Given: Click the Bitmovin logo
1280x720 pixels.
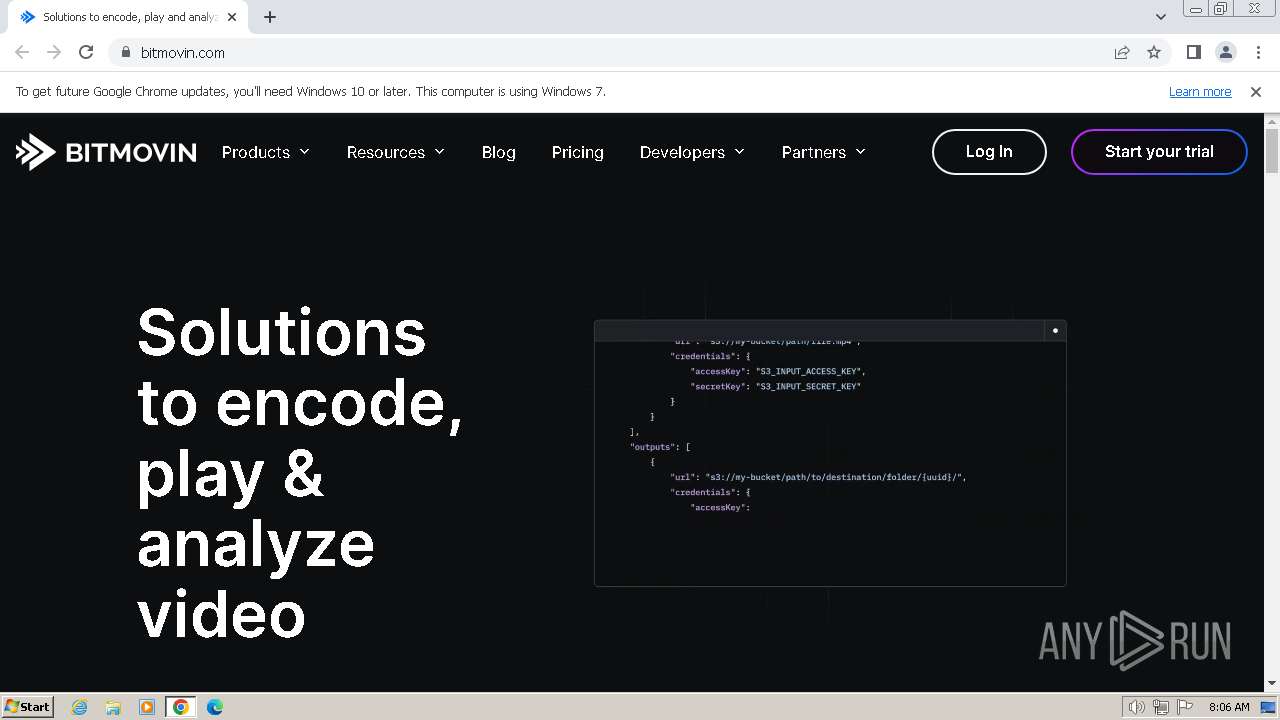Looking at the screenshot, I should pos(106,152).
